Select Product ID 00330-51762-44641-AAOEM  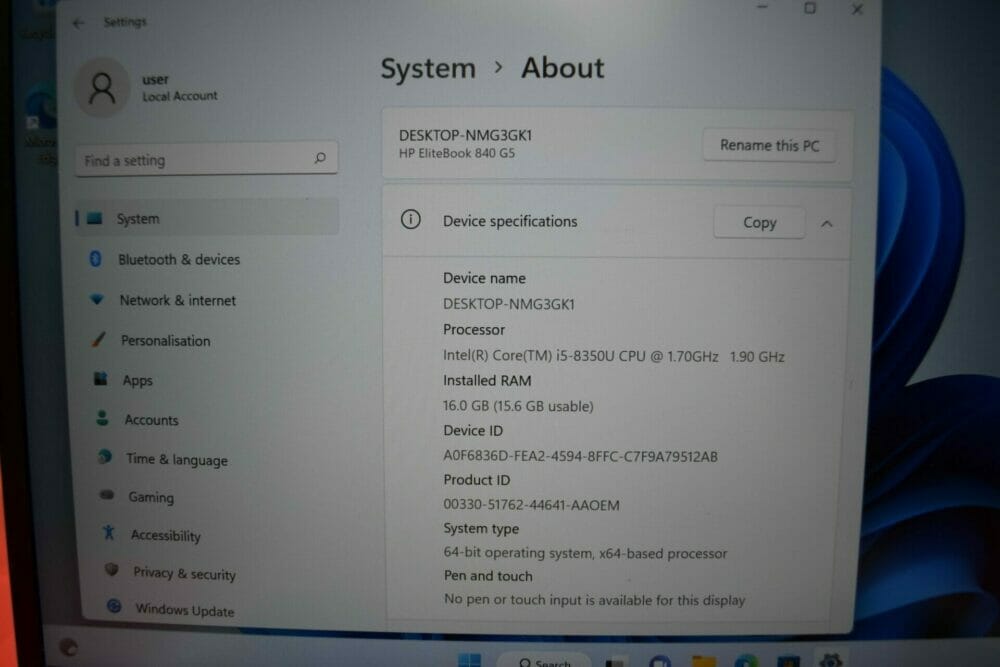coord(531,505)
